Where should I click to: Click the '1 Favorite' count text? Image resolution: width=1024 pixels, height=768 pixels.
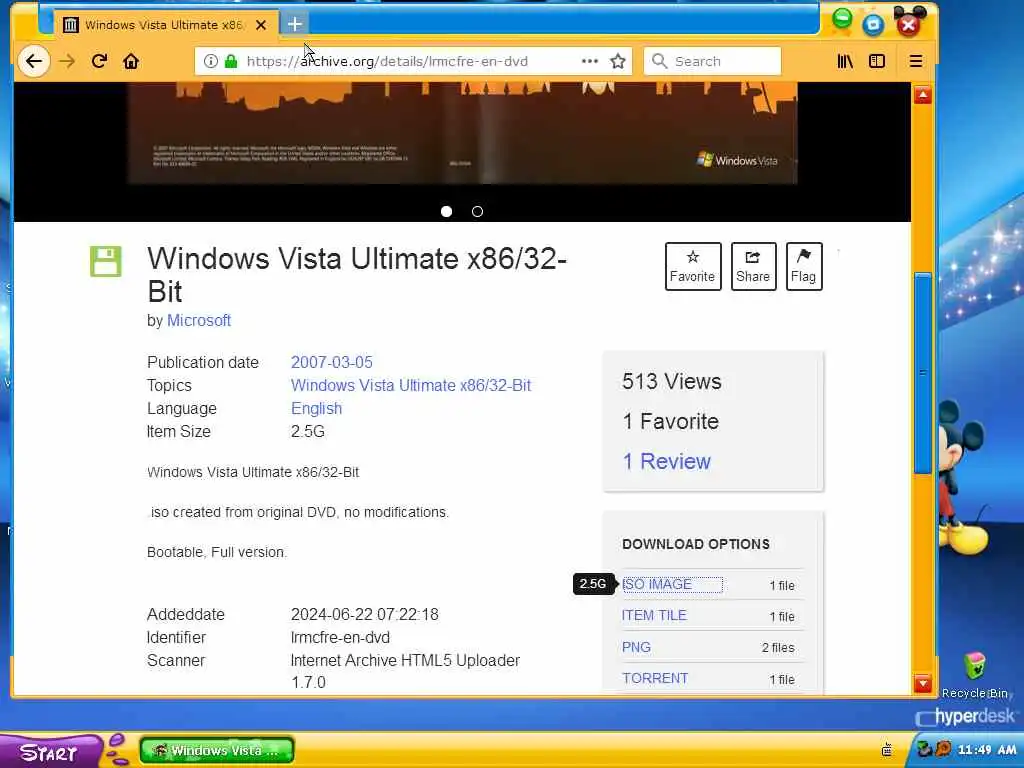click(671, 422)
